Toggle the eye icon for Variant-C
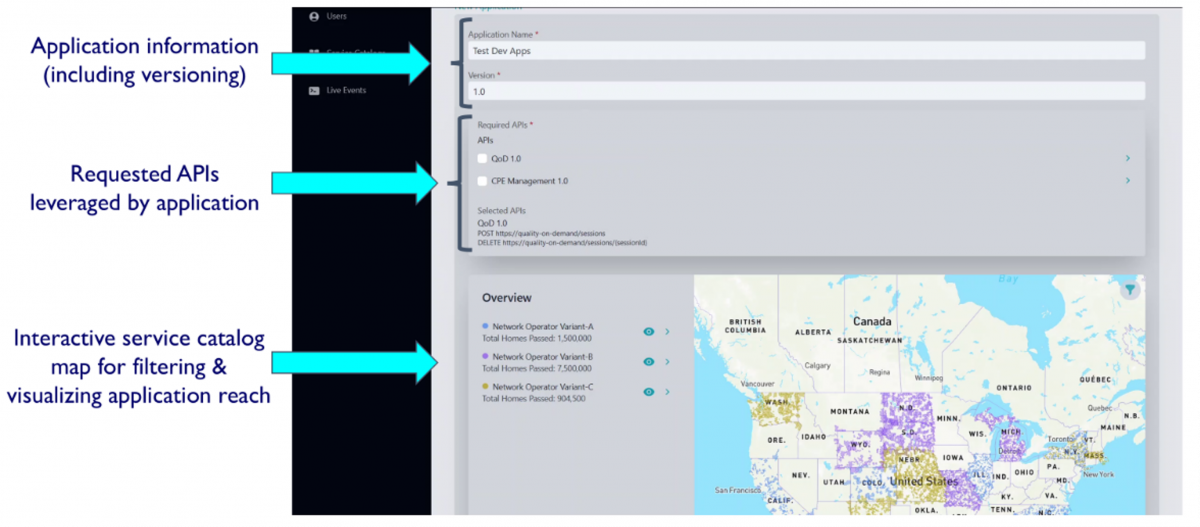The width and height of the screenshot is (1200, 527). point(648,392)
